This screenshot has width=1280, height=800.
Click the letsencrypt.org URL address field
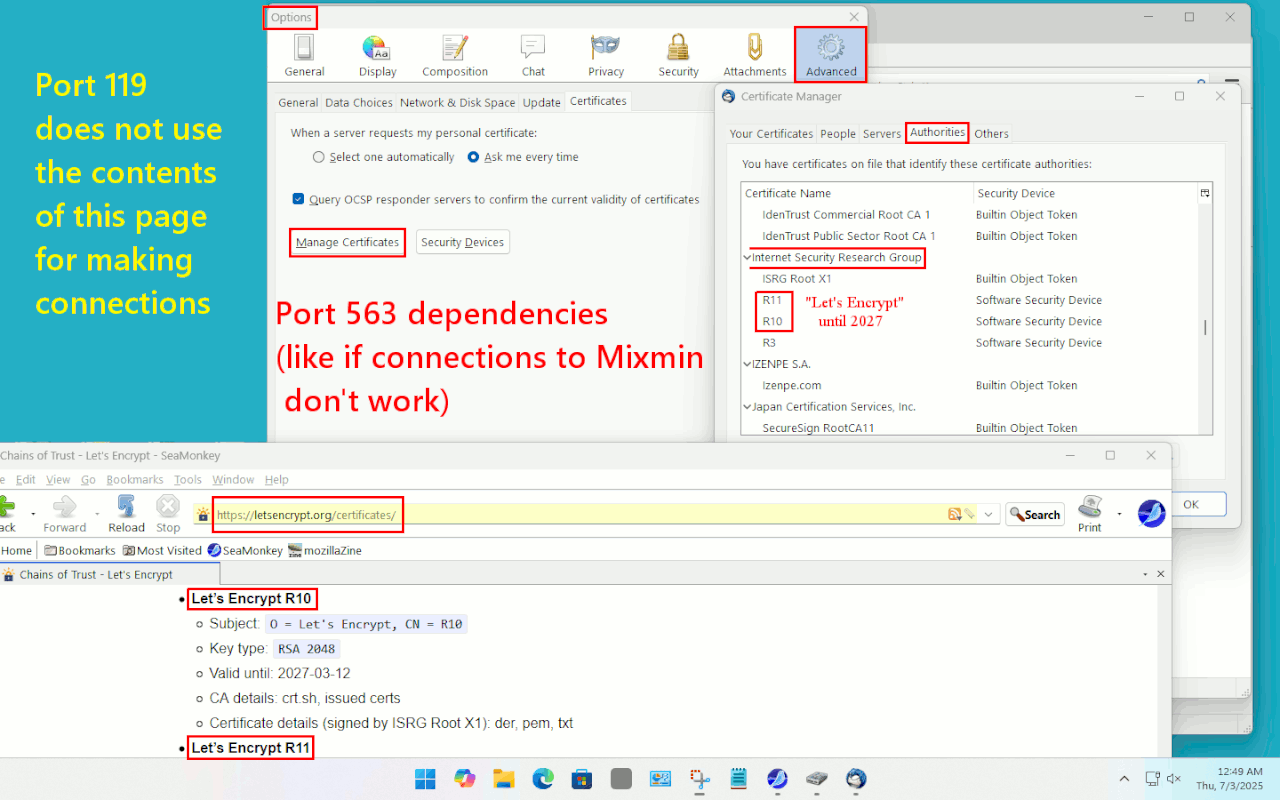click(x=580, y=514)
